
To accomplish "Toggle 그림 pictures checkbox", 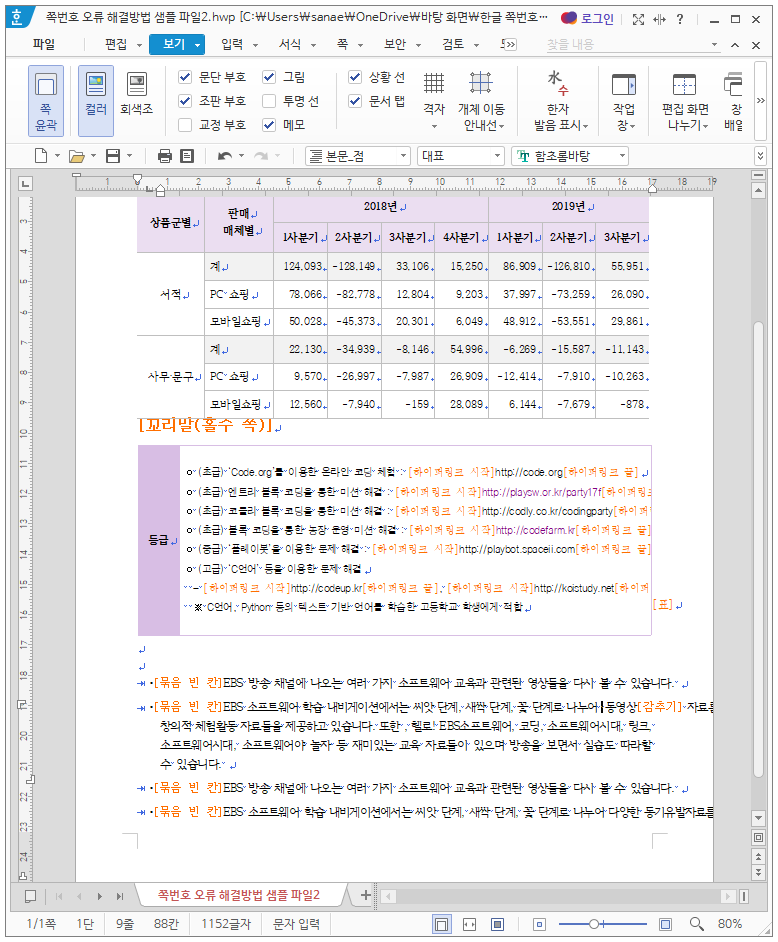I will (x=269, y=77).
